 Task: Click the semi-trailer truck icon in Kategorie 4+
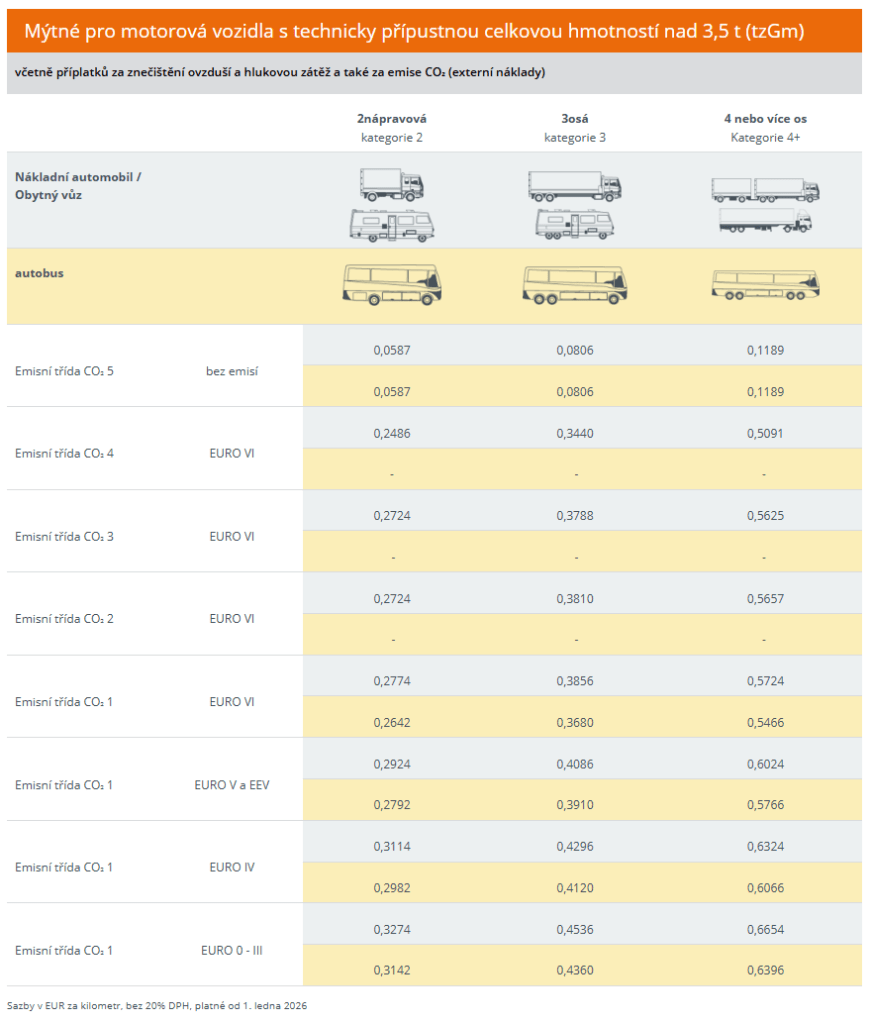click(765, 221)
